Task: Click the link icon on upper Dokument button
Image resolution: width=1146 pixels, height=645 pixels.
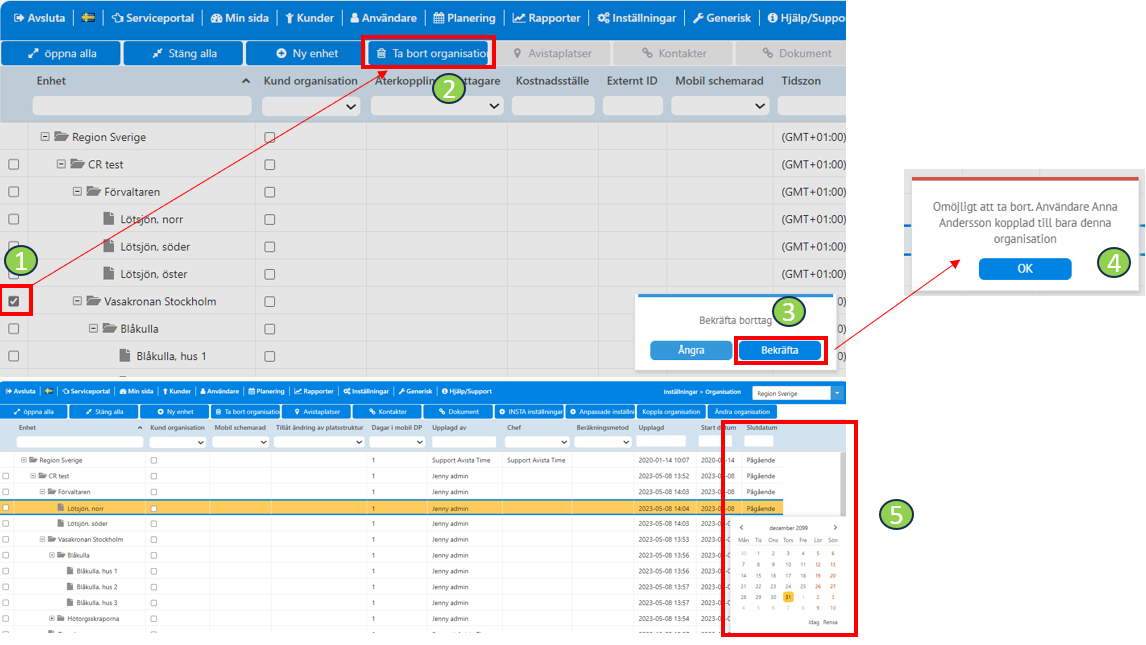Action: [767, 53]
